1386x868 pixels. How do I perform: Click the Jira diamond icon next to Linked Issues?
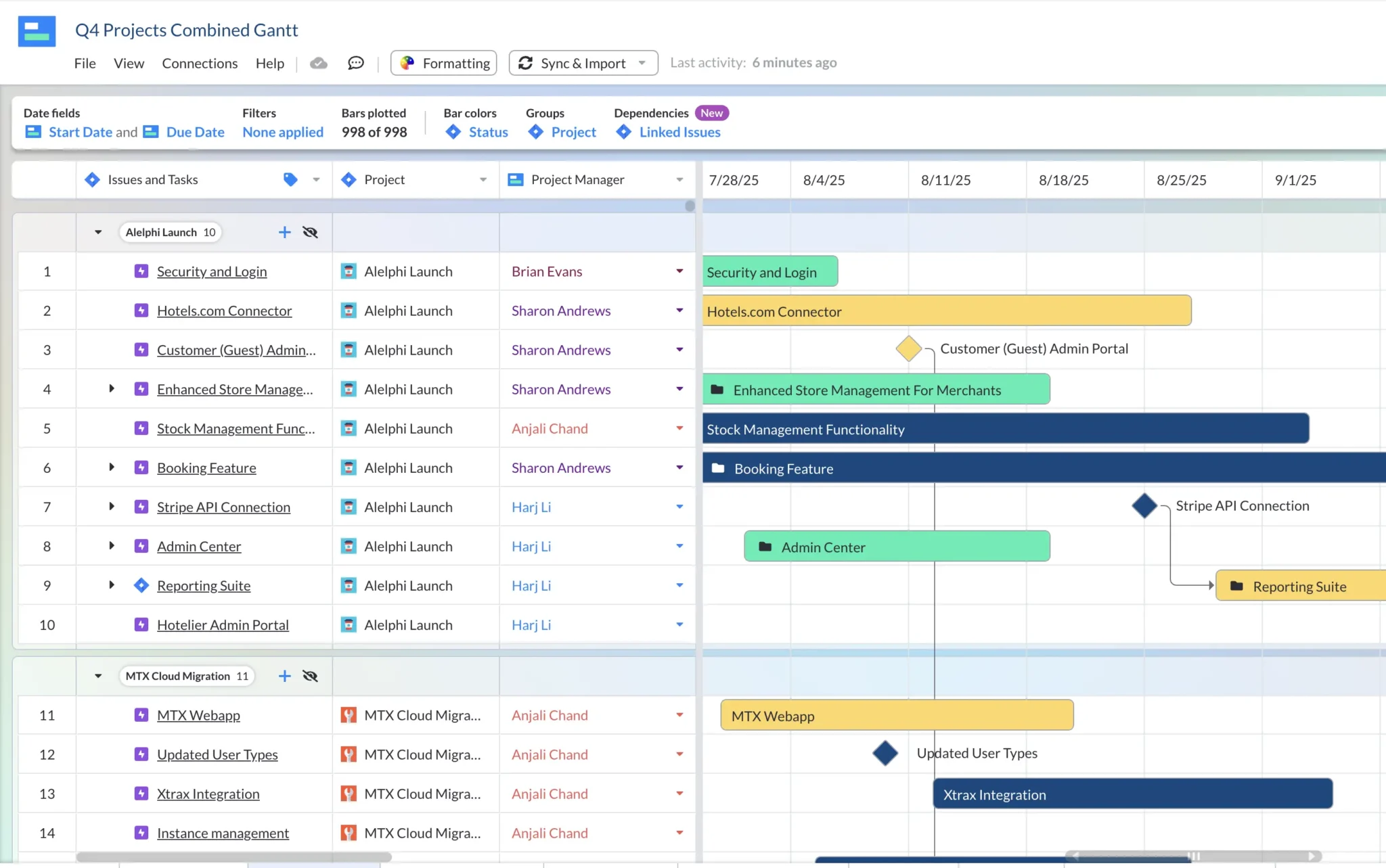[623, 132]
